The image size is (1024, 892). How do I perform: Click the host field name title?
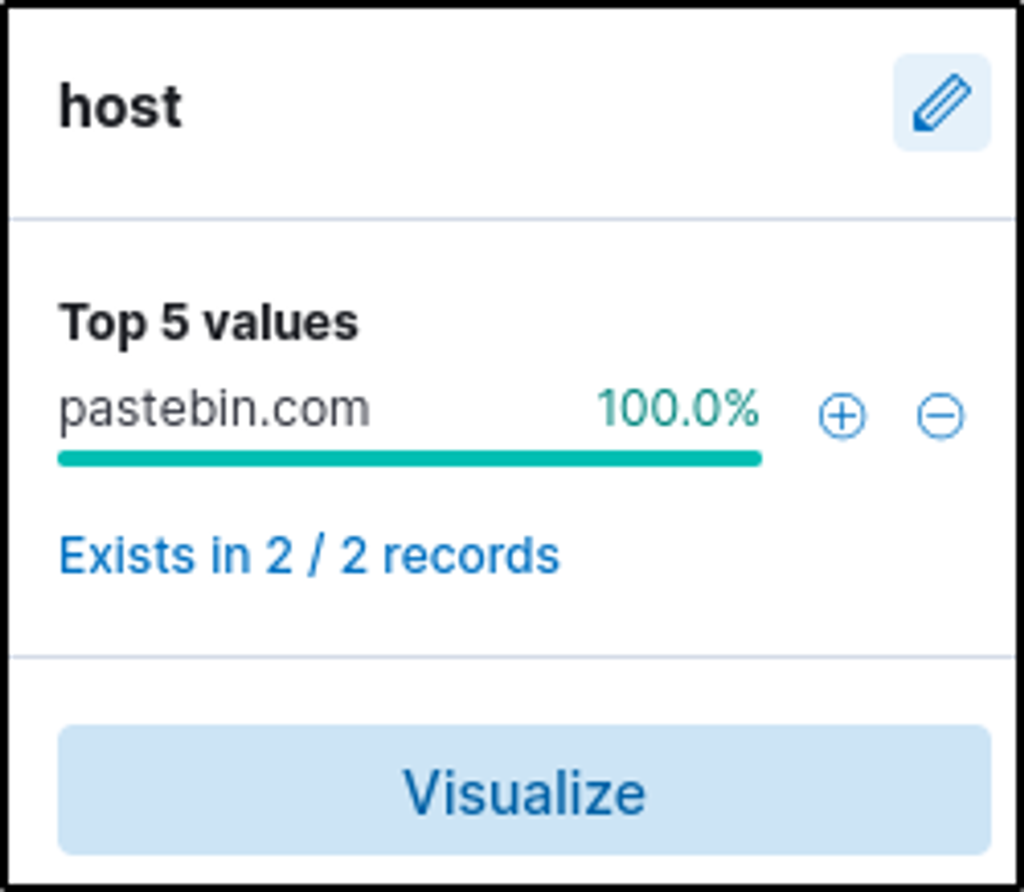tap(121, 106)
